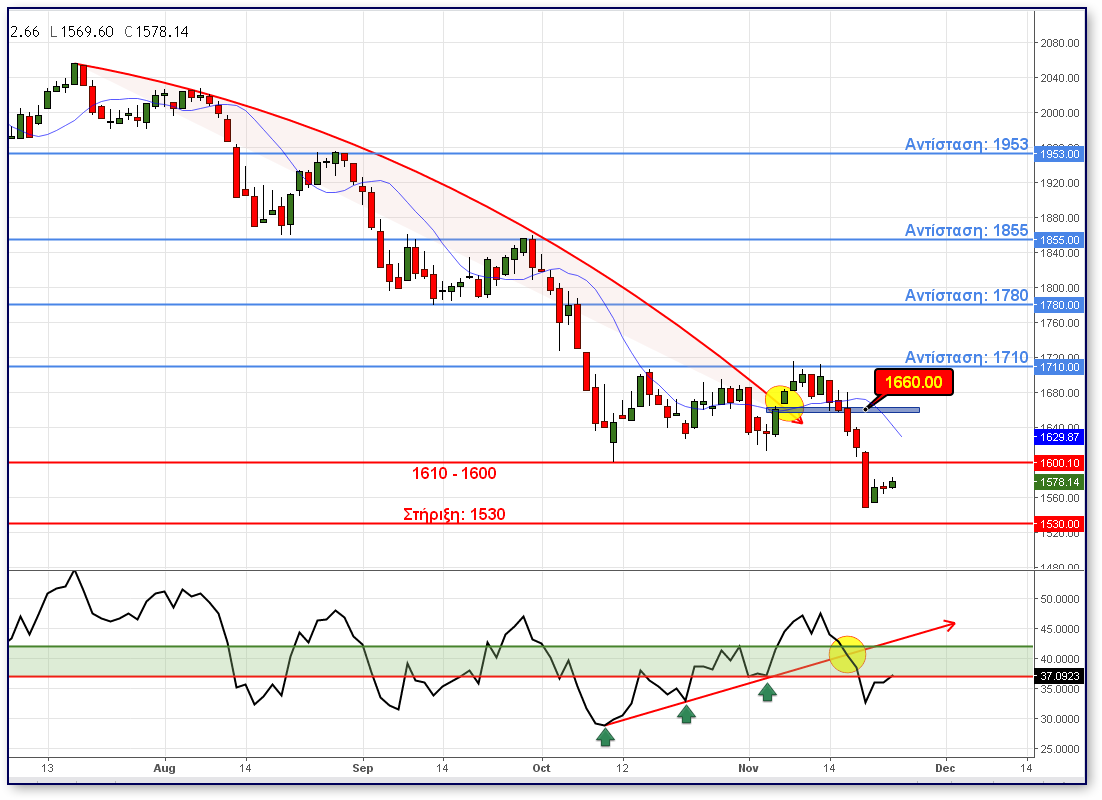The image size is (1102, 800).
Task: Click the blue 1629.87 moving average tag
Action: pos(1059,437)
